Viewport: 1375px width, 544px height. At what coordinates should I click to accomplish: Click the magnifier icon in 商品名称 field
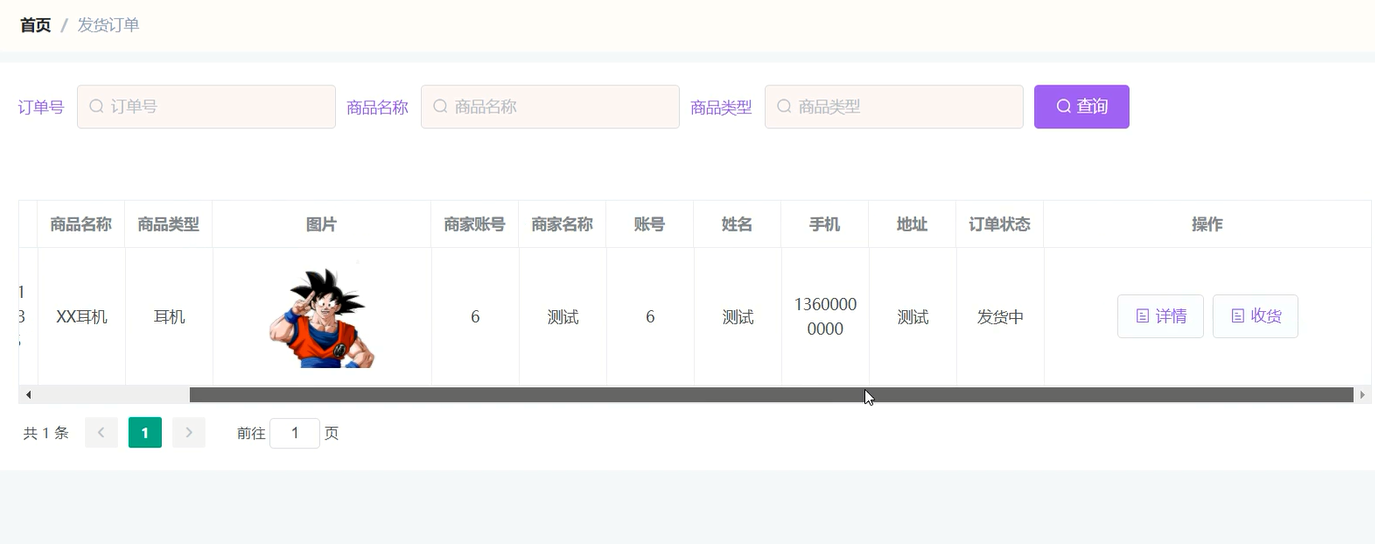coord(440,106)
